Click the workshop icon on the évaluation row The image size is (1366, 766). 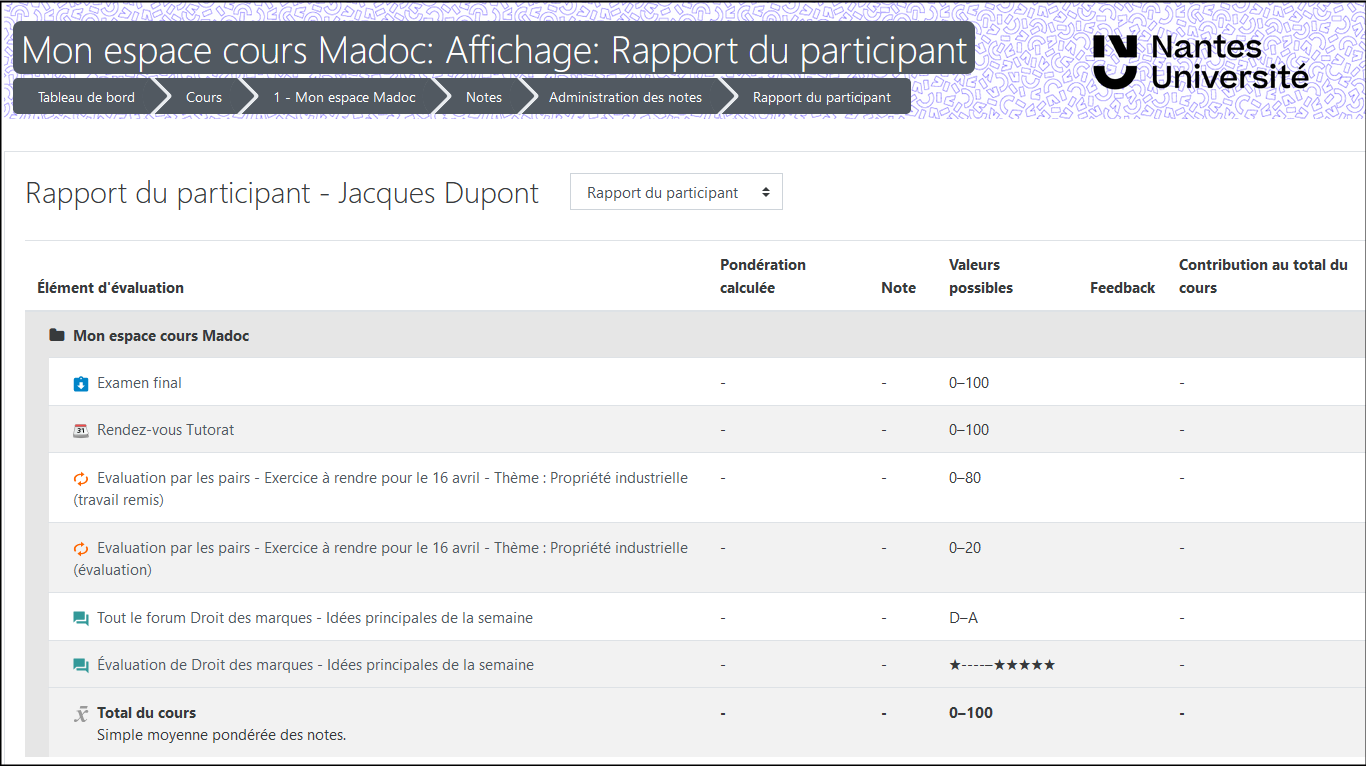(80, 548)
